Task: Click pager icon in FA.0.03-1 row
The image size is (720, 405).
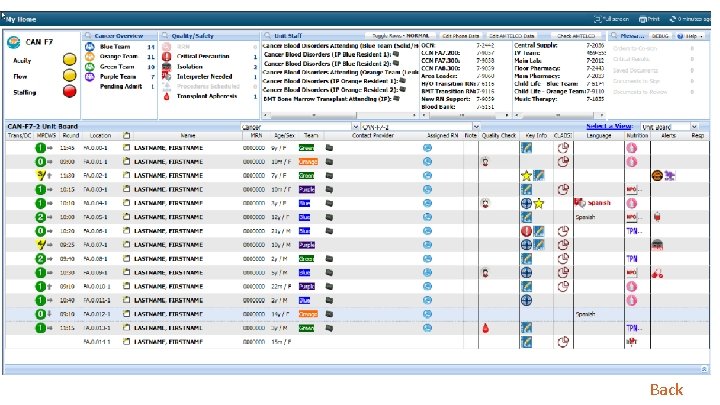Action: coord(329,189)
